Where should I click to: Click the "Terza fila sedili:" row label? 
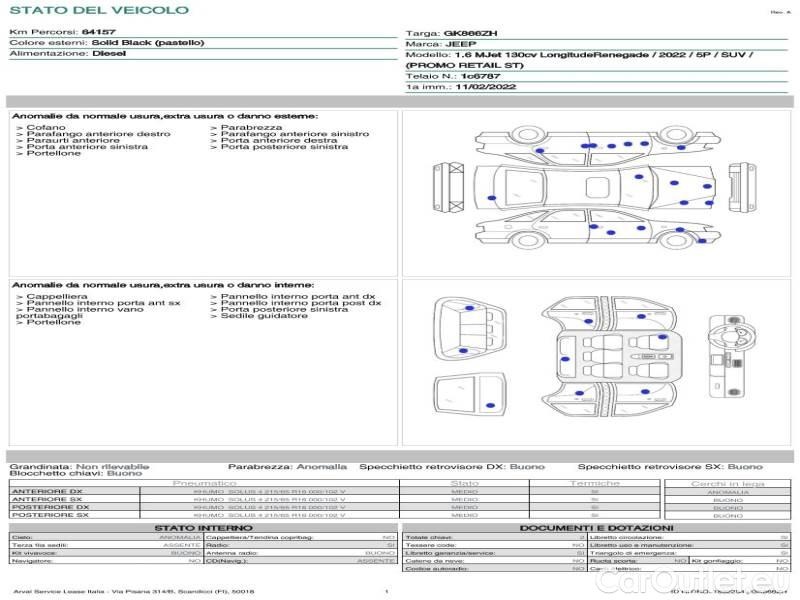click(x=40, y=545)
